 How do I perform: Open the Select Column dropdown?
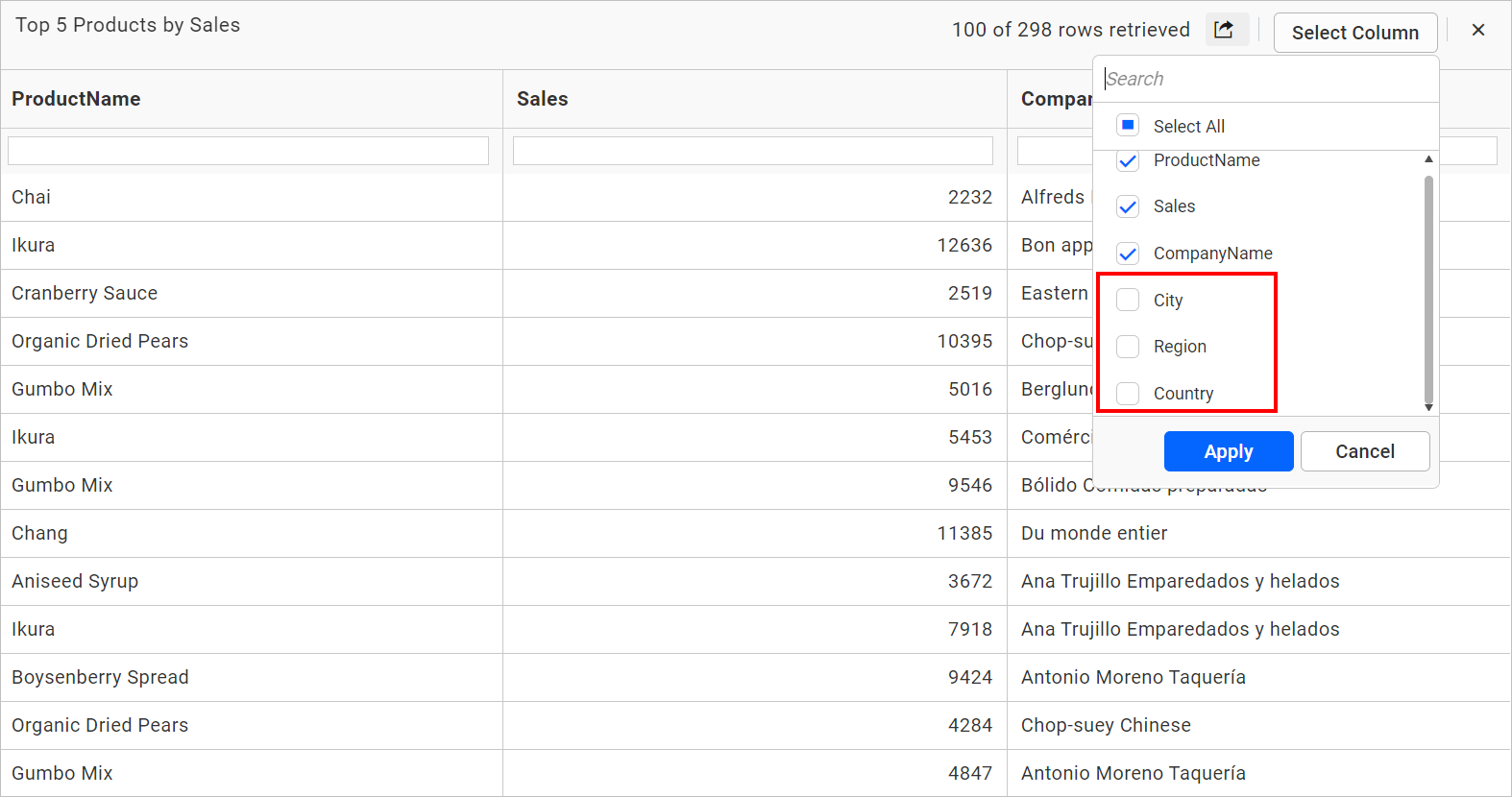click(1354, 33)
